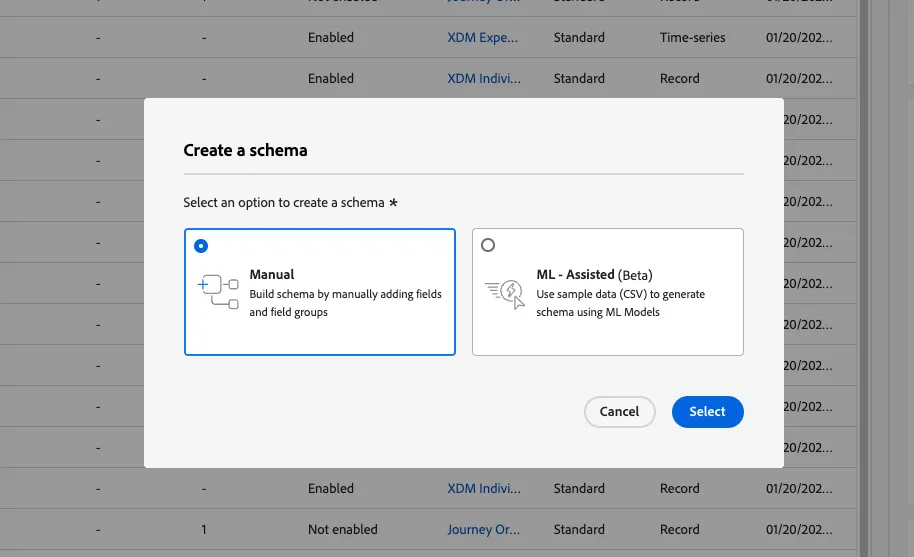Click the Enabled cell in Time-series row
The image size is (914, 557).
point(331,37)
